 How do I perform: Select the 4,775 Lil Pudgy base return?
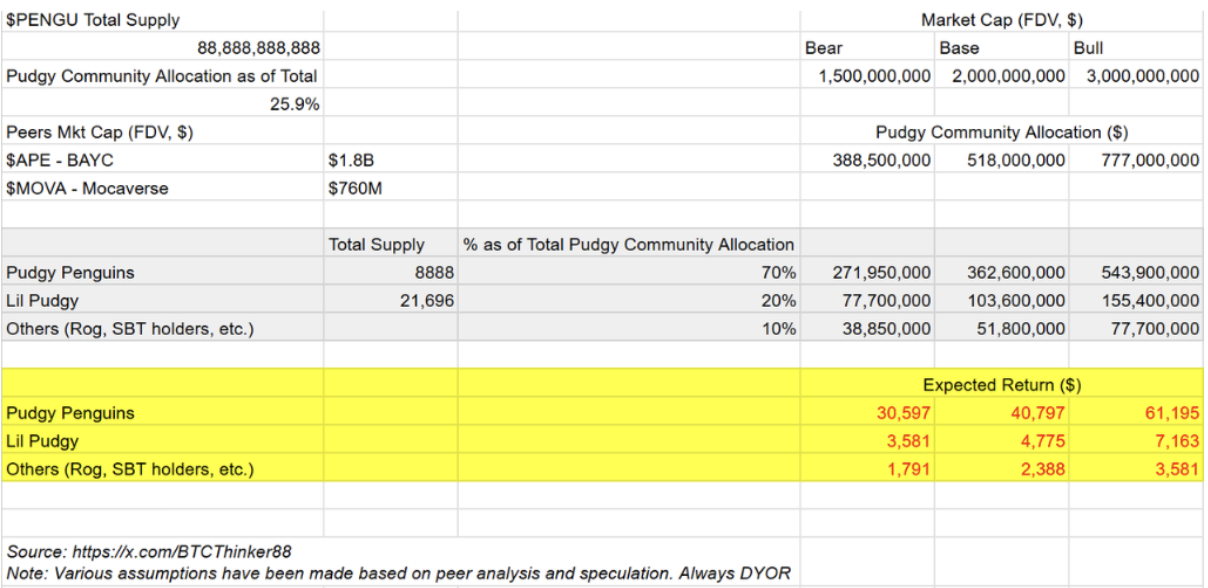point(1043,441)
